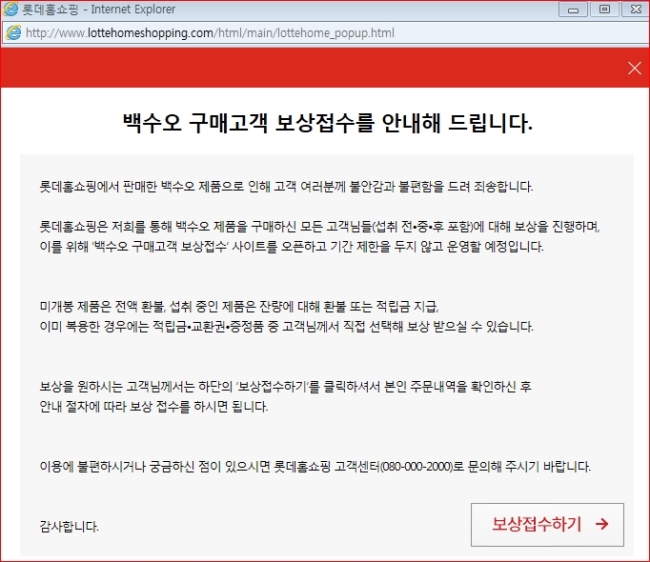Viewport: 650px width, 562px height.
Task: Close the popup using the white X on red banner
Action: coord(634,68)
